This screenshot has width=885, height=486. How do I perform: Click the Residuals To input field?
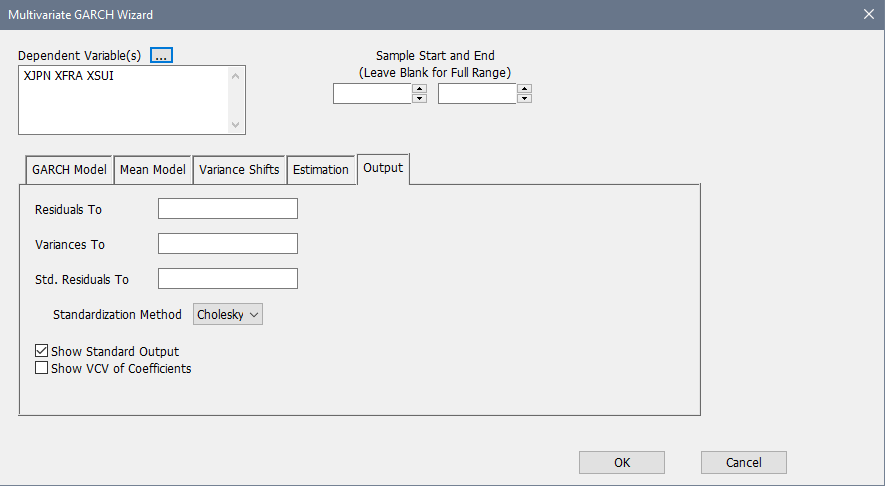(x=228, y=209)
